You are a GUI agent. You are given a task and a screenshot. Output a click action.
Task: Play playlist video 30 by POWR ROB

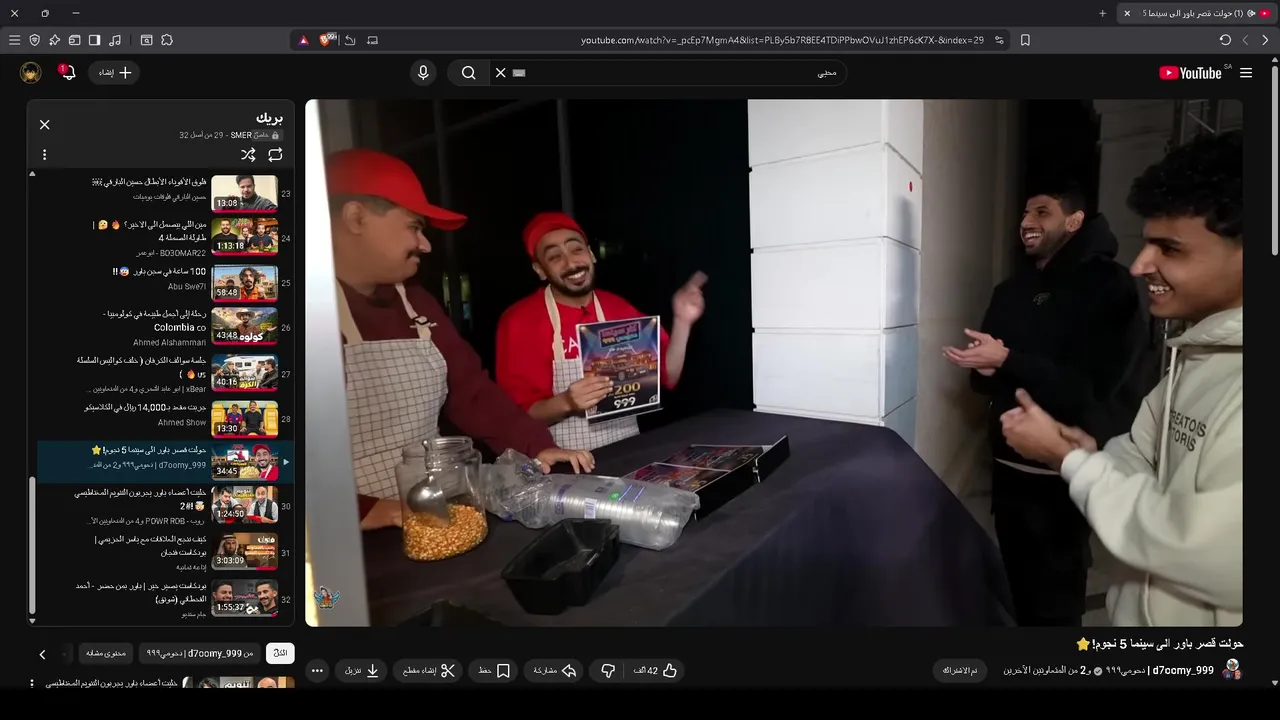click(166, 505)
